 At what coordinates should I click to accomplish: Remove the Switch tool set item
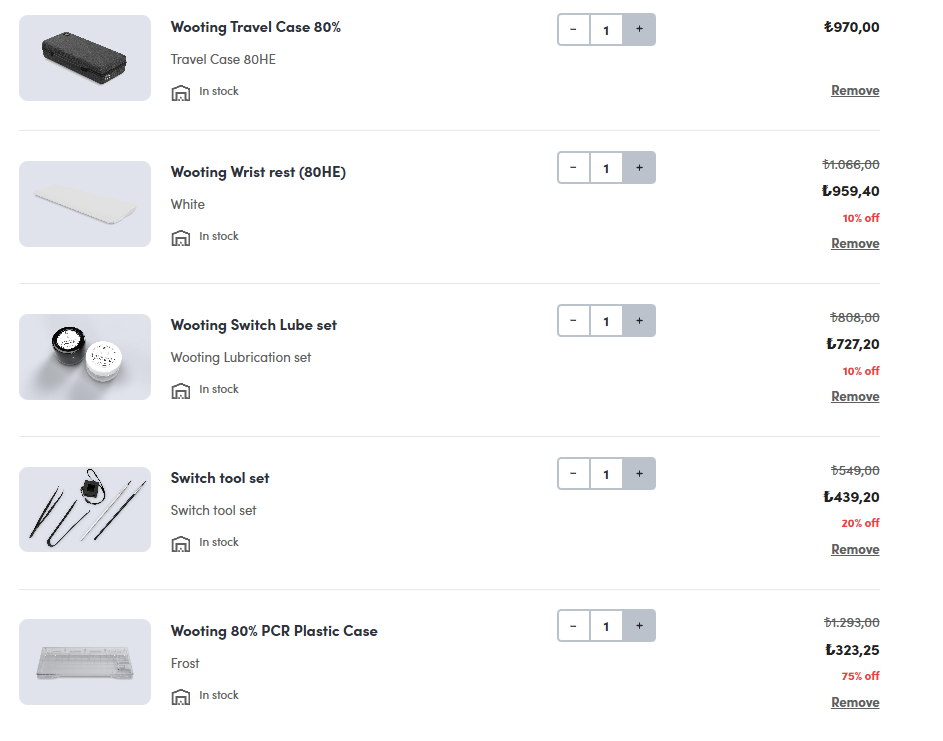tap(855, 550)
